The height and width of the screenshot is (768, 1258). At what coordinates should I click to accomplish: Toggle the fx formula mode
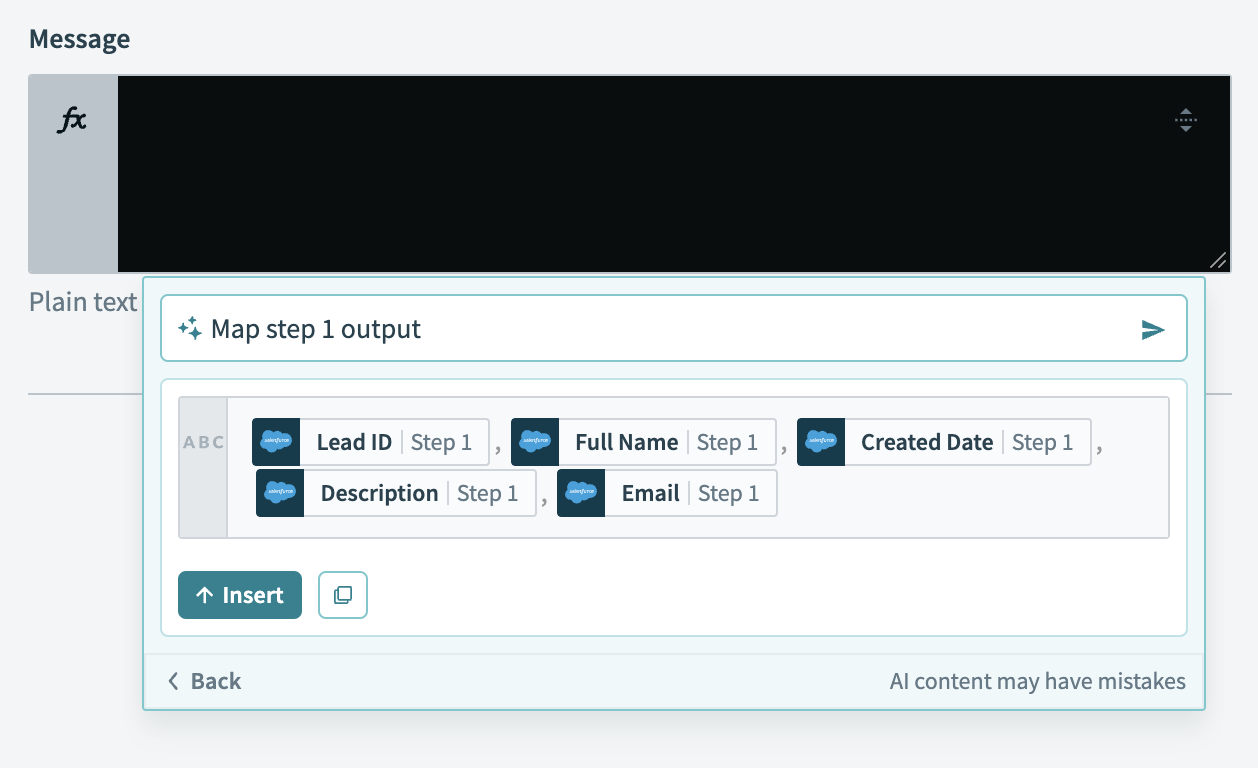pos(72,122)
